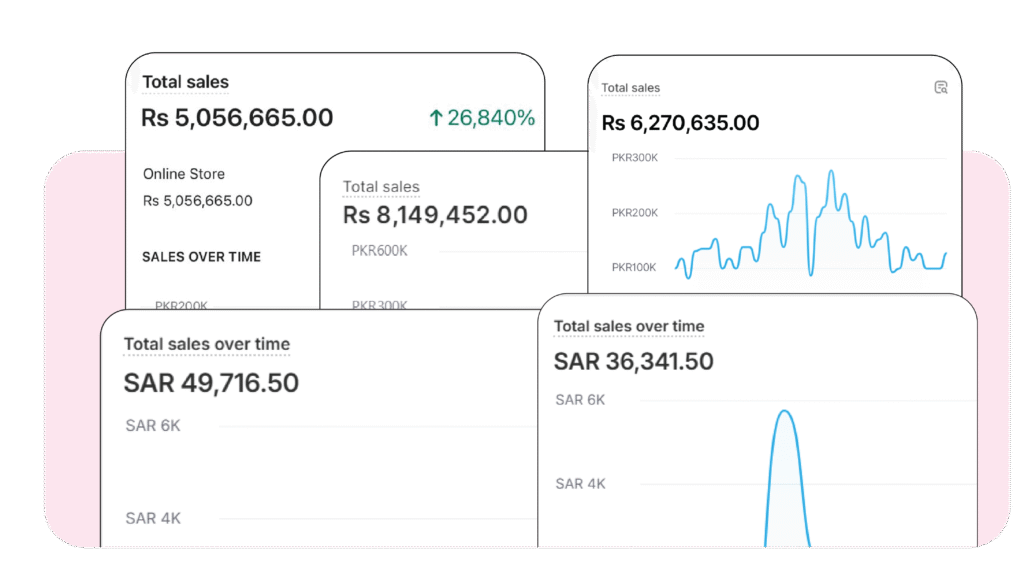Click the blue peak in SAR 36,341.50 chart
The width and height of the screenshot is (1024, 567).
(x=785, y=413)
